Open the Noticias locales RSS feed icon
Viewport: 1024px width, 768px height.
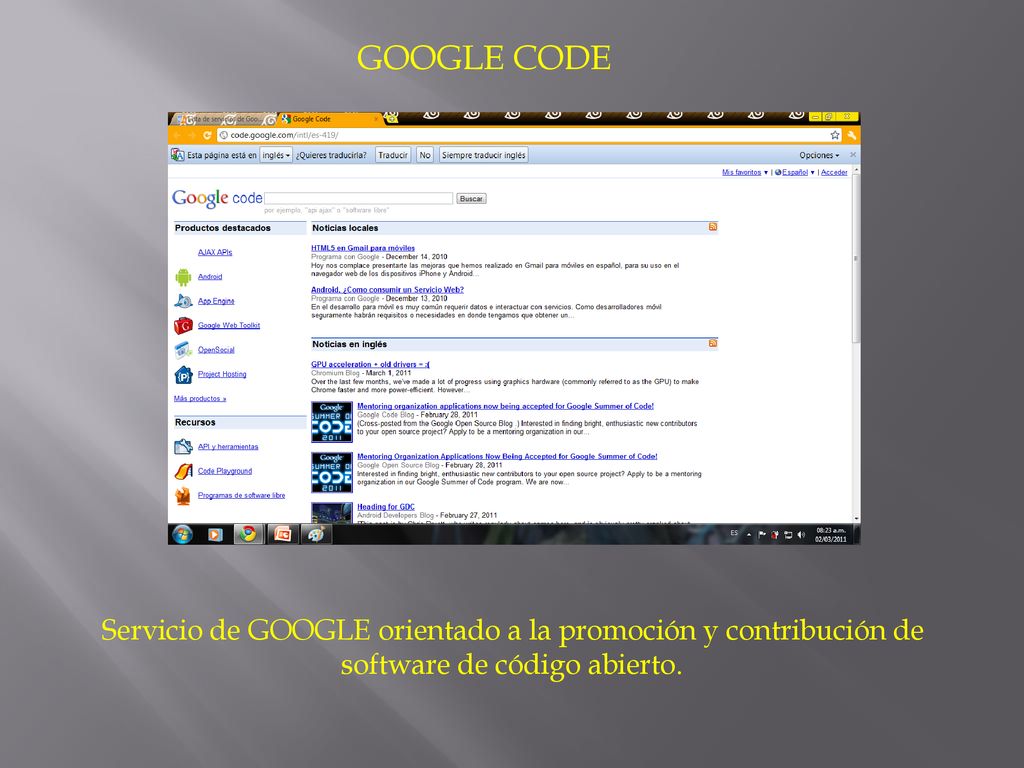(712, 227)
